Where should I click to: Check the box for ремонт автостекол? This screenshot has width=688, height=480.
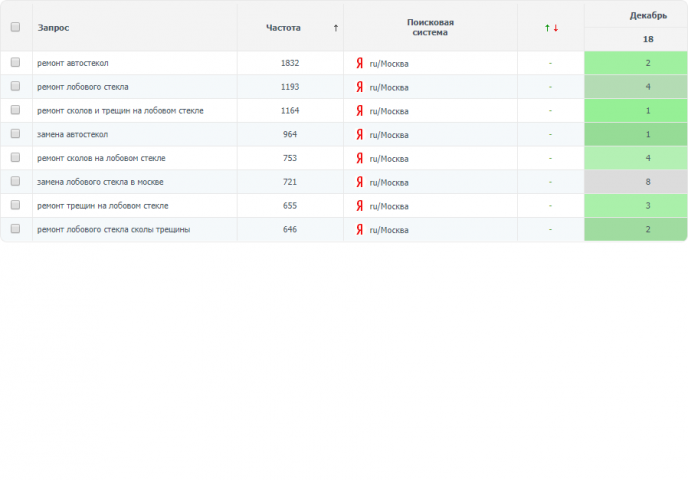(x=15, y=62)
